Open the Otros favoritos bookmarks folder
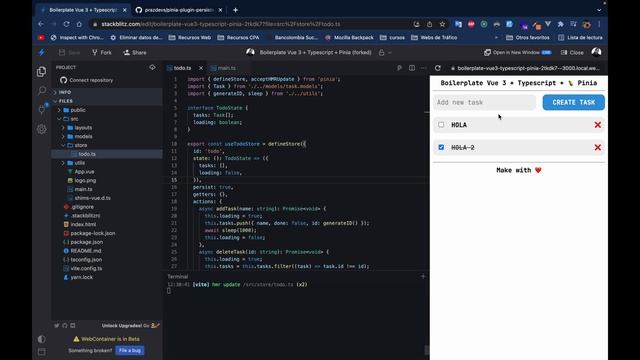The image size is (640, 360). (528, 38)
